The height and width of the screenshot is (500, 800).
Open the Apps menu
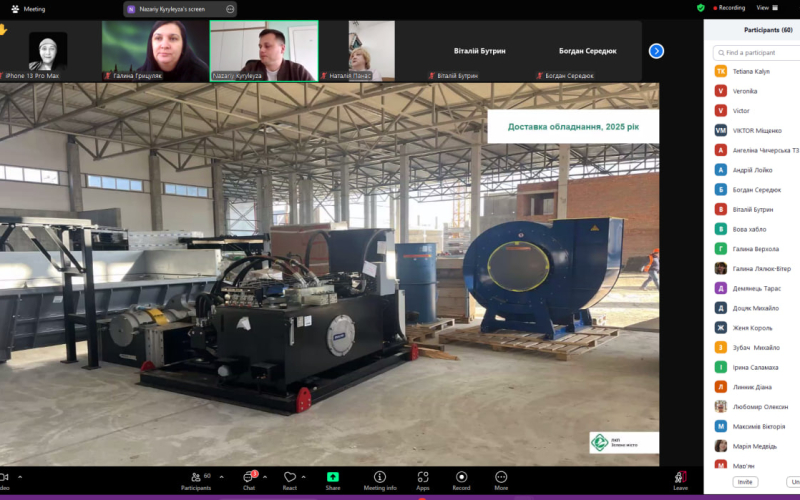[x=423, y=481]
